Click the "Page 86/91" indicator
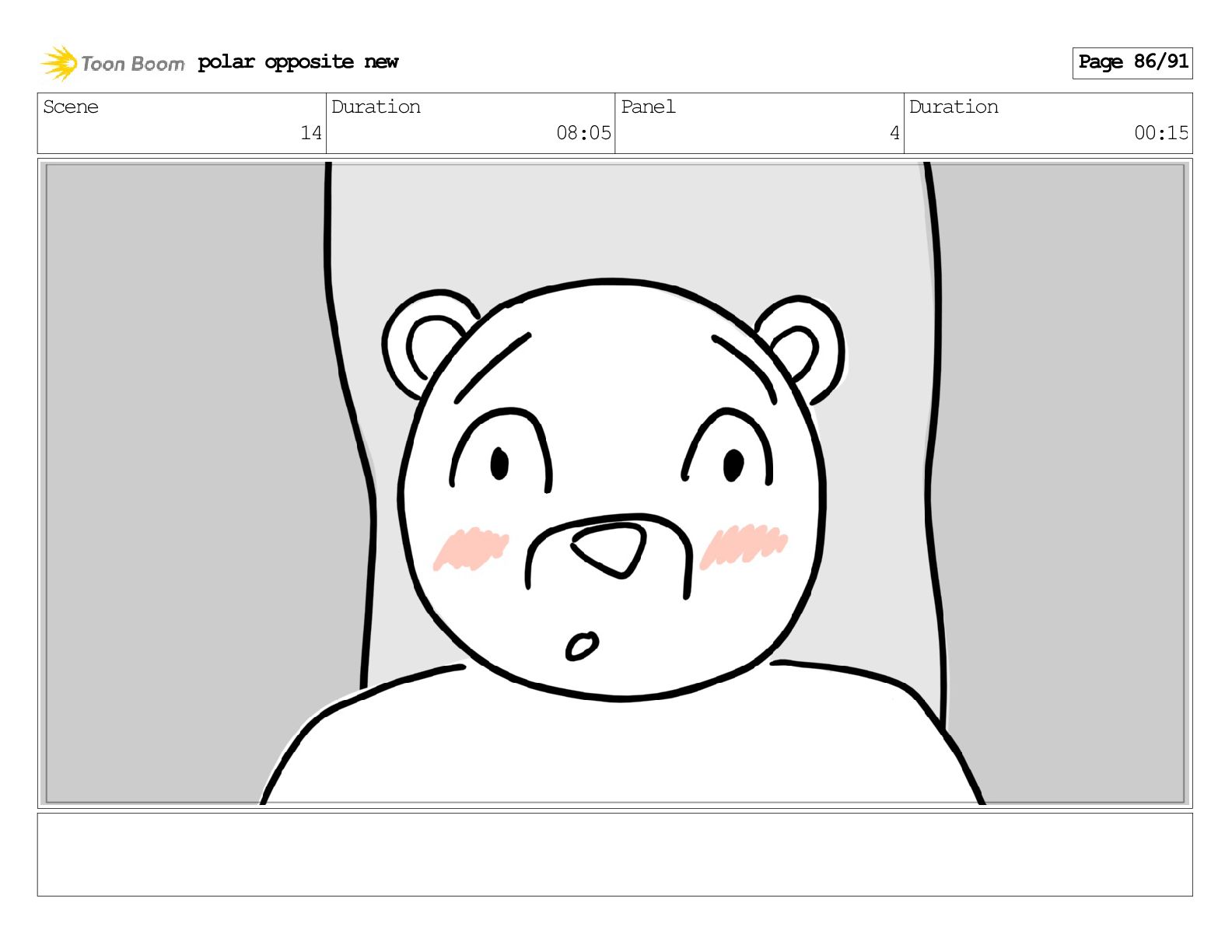Image resolution: width=1232 pixels, height=952 pixels. tap(1132, 63)
